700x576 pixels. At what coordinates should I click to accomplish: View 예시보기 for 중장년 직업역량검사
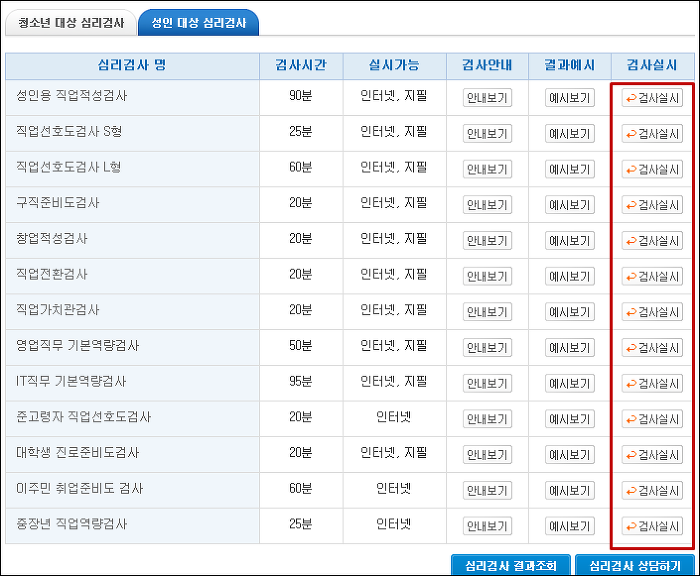(x=570, y=526)
